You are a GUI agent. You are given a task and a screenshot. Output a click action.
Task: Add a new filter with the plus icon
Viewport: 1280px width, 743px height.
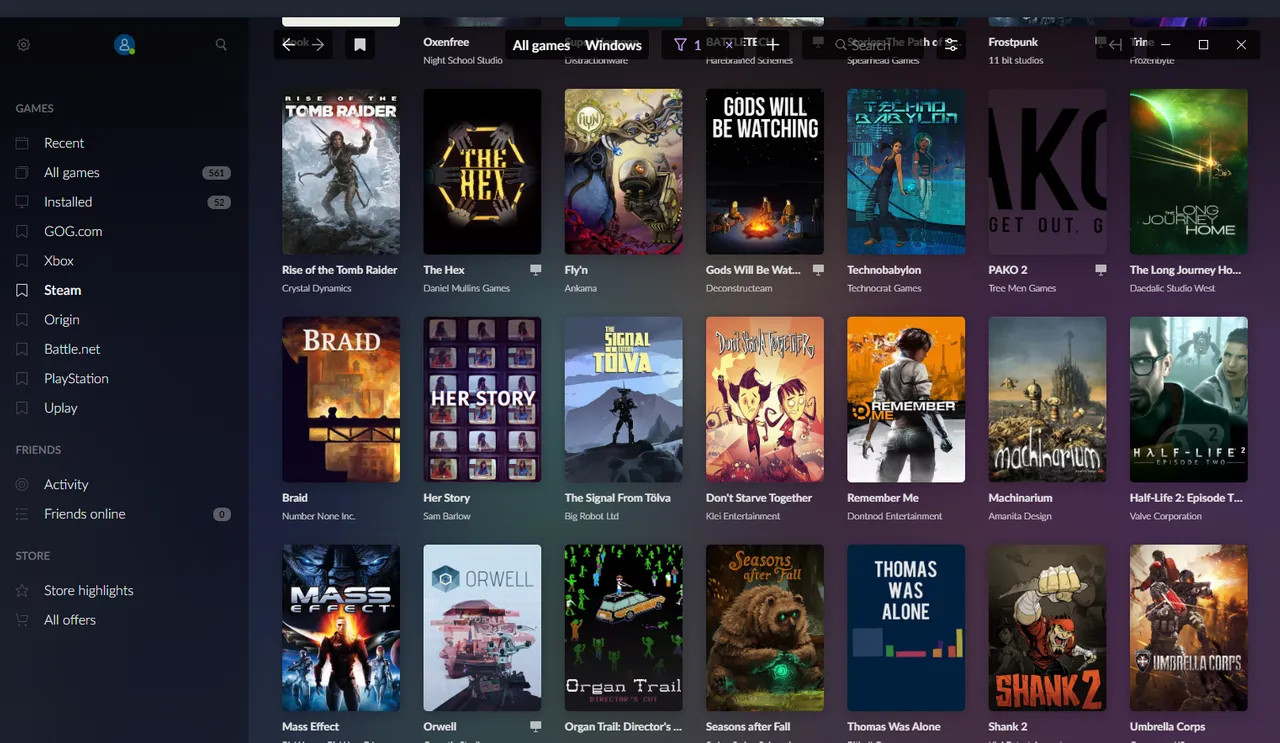pos(772,45)
